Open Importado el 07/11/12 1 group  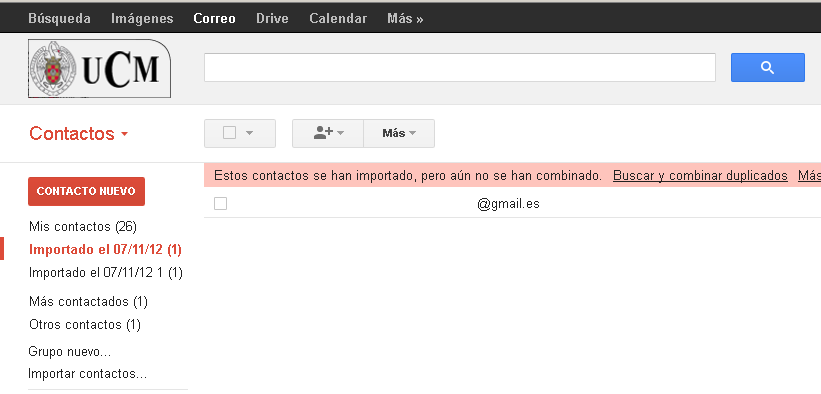tap(106, 272)
